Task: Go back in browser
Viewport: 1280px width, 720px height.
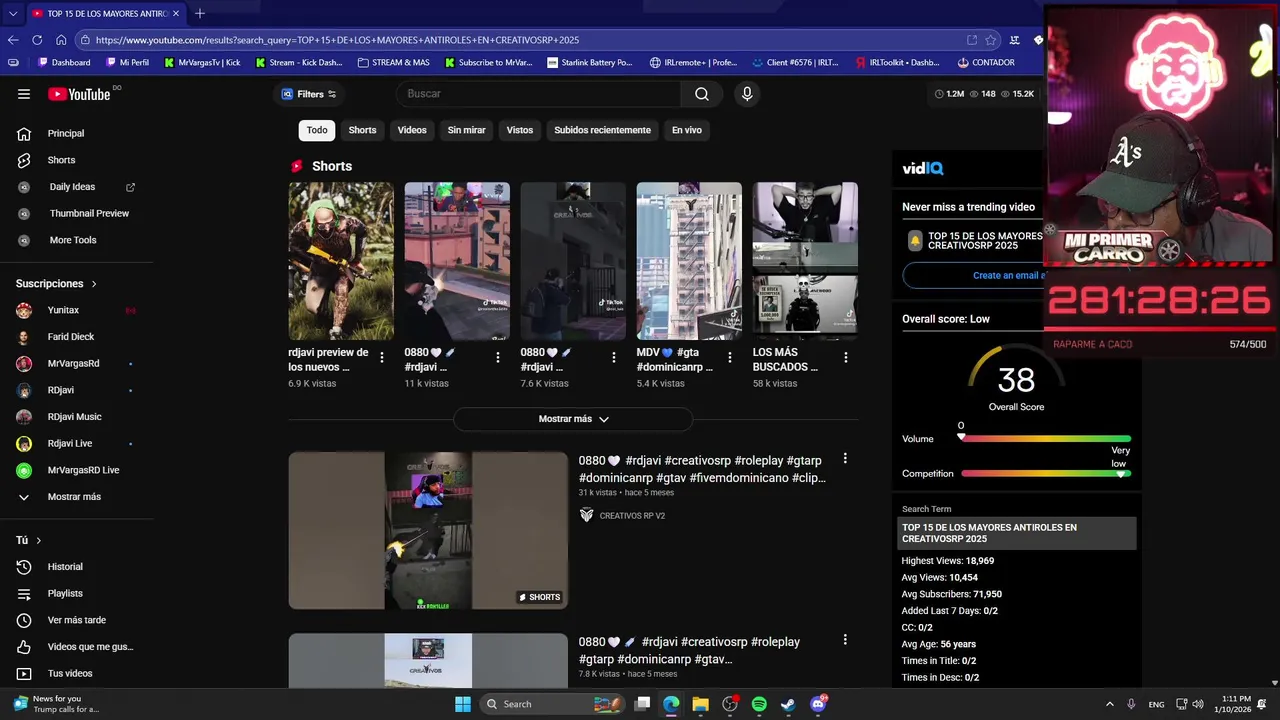Action: tap(13, 40)
